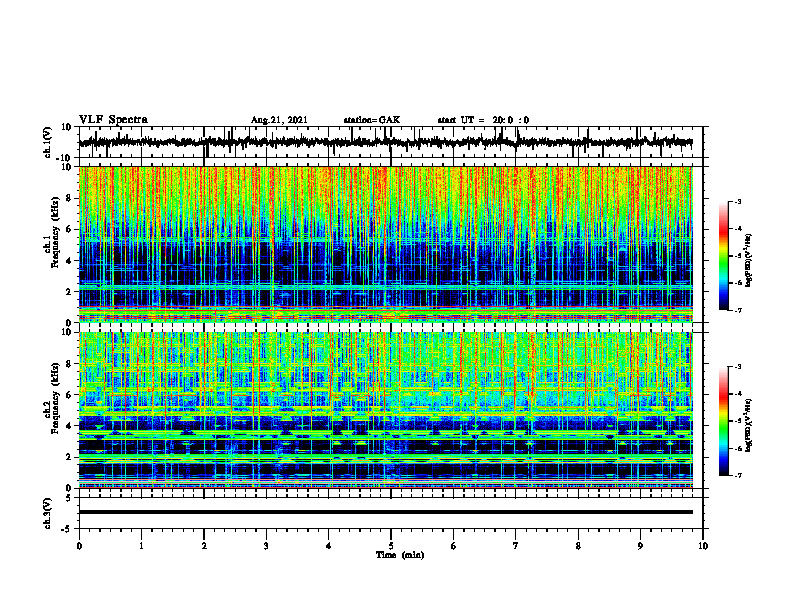Click the "VLF Spectra" title text
The image size is (792, 612).
(113, 120)
